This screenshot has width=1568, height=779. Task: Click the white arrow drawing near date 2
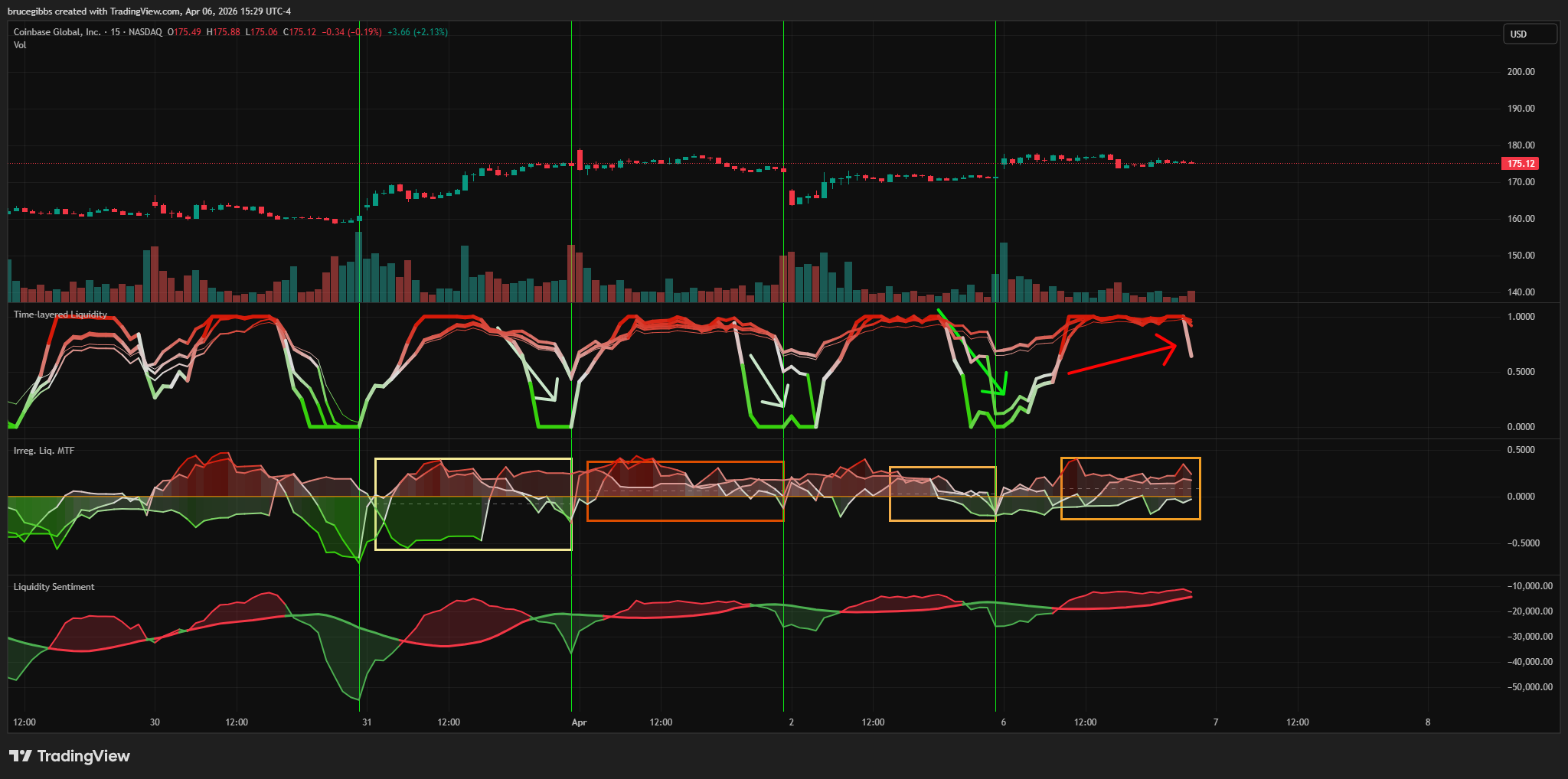(x=767, y=379)
